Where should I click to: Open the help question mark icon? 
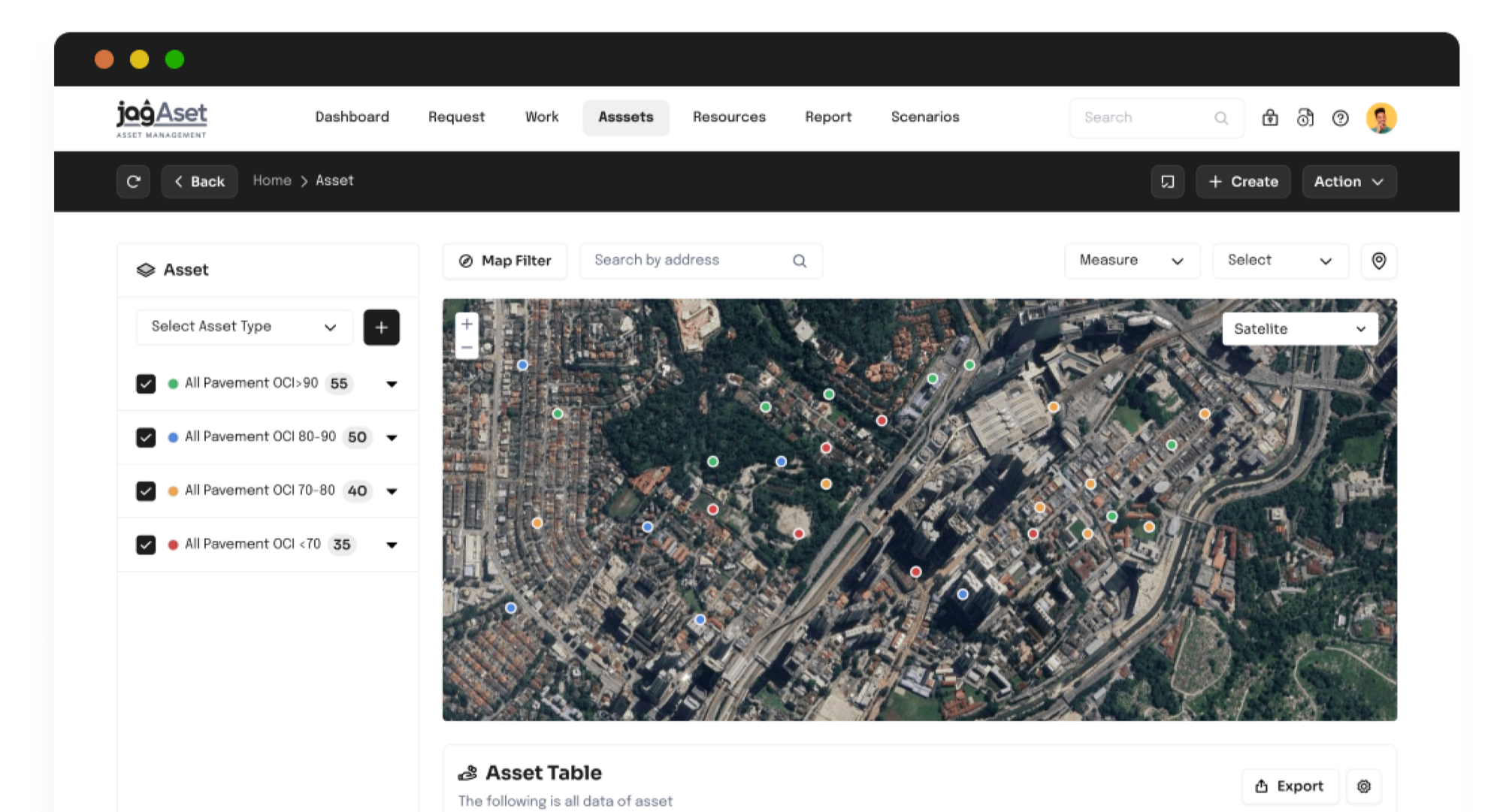click(x=1340, y=118)
